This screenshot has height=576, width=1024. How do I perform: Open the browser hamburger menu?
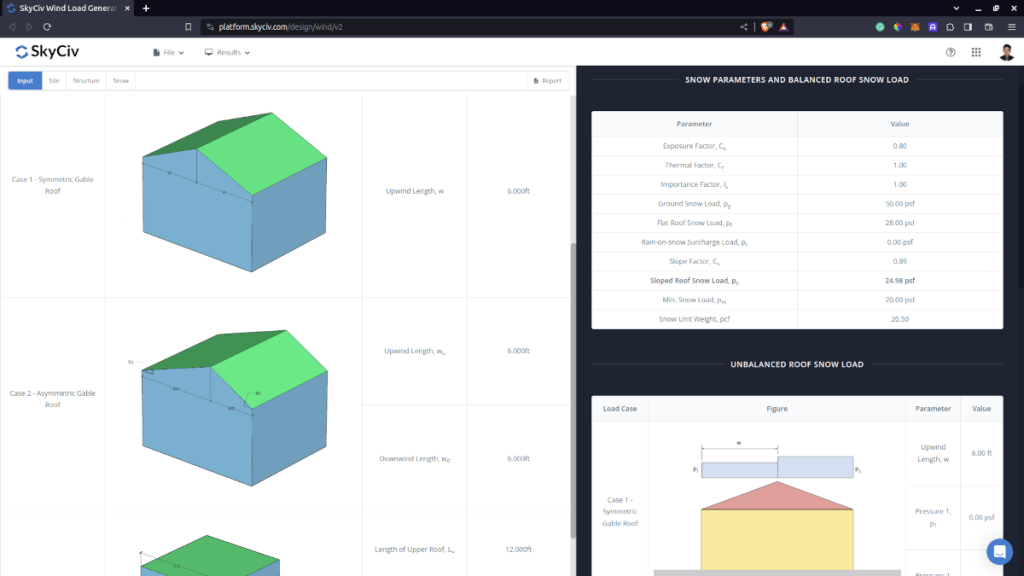click(x=1011, y=27)
